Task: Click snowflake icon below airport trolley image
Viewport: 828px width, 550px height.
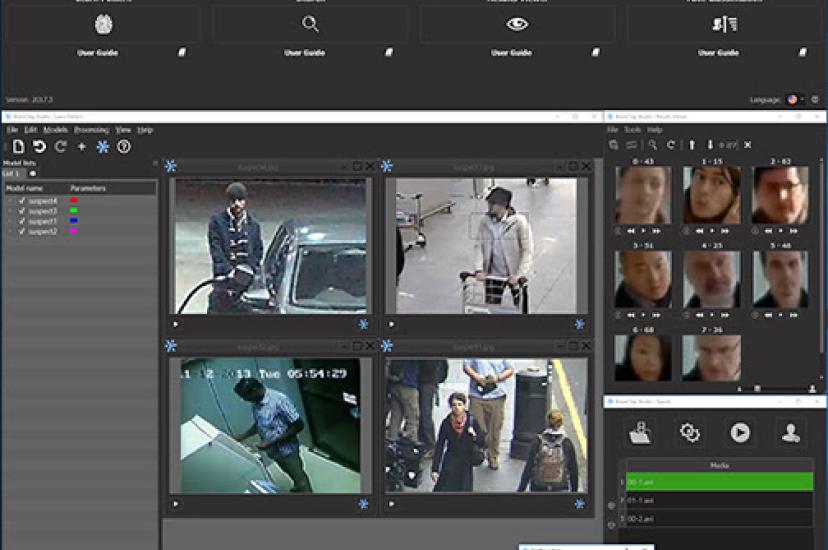Action: (x=580, y=324)
